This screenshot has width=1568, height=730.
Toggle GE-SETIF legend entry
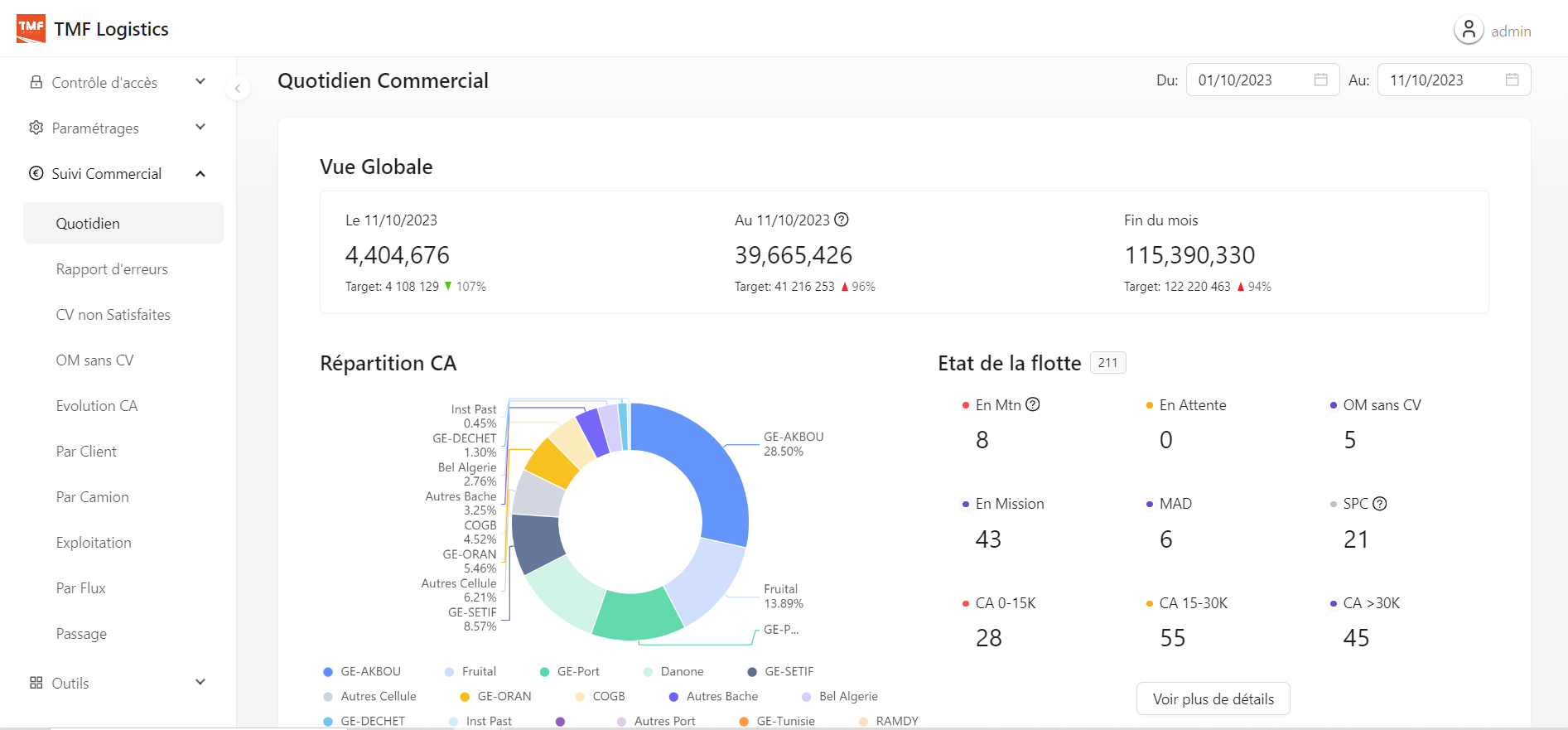tap(780, 671)
